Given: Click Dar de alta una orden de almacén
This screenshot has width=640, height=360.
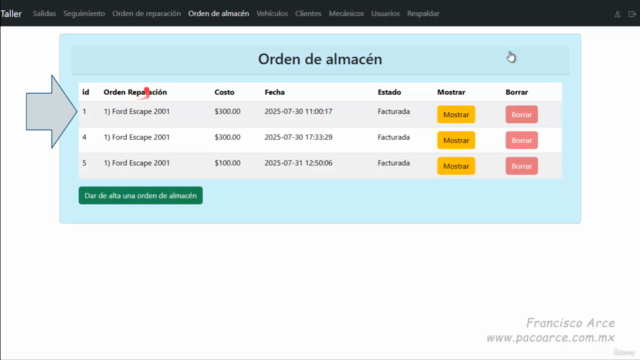Looking at the screenshot, I should click(140, 196).
